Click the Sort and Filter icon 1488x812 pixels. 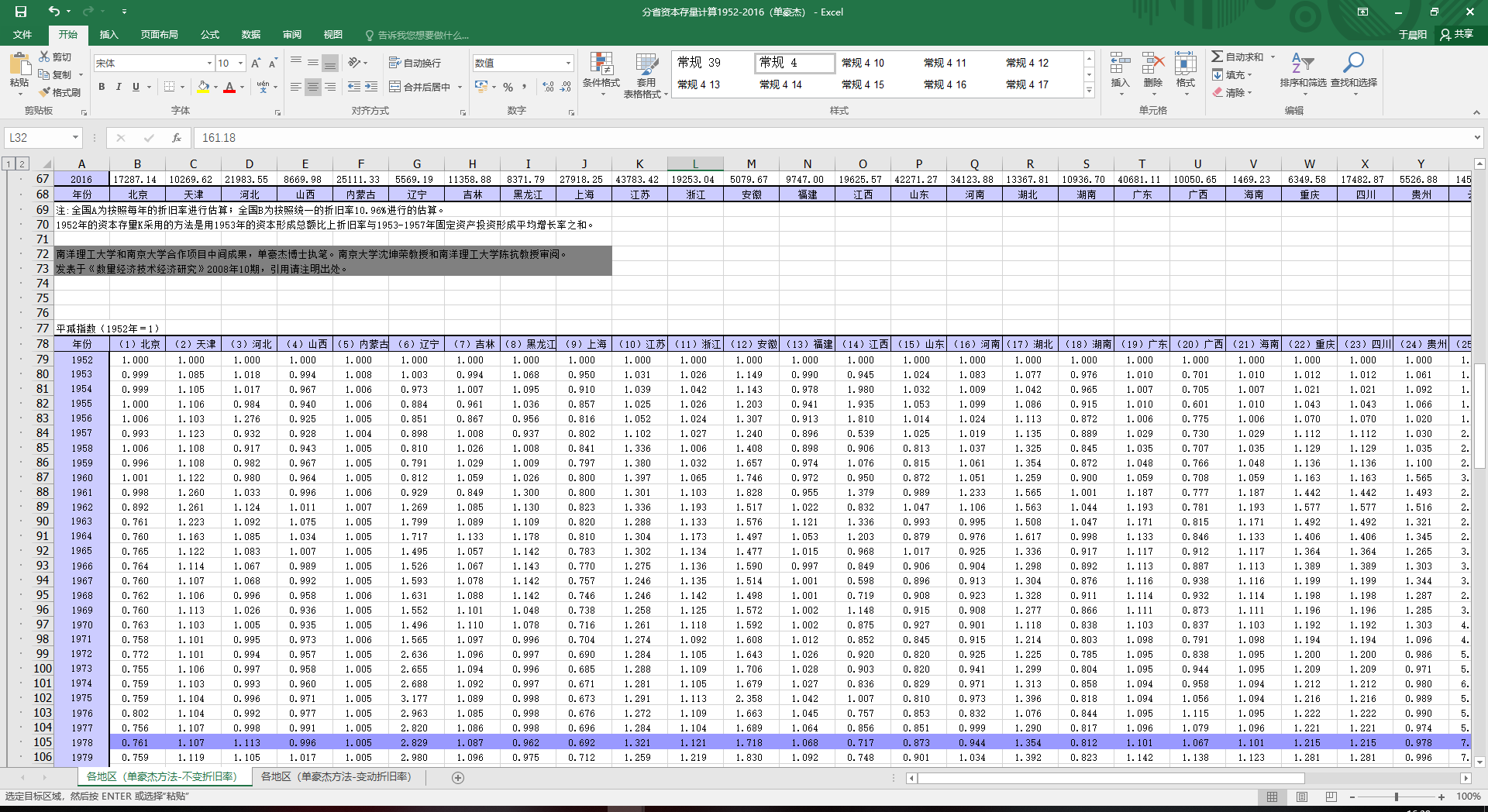(x=1302, y=64)
